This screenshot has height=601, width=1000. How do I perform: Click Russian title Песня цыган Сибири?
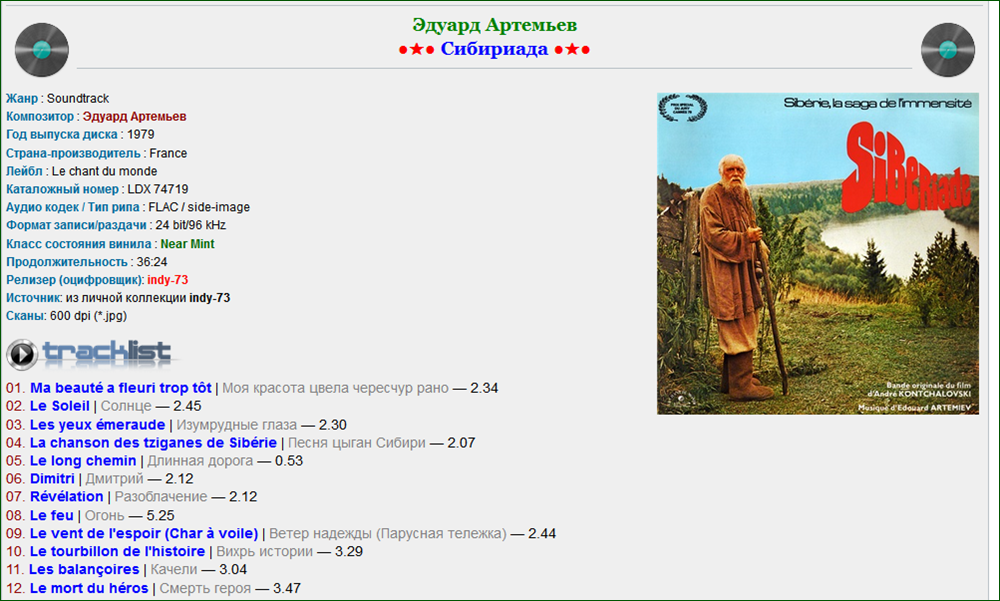click(x=357, y=443)
